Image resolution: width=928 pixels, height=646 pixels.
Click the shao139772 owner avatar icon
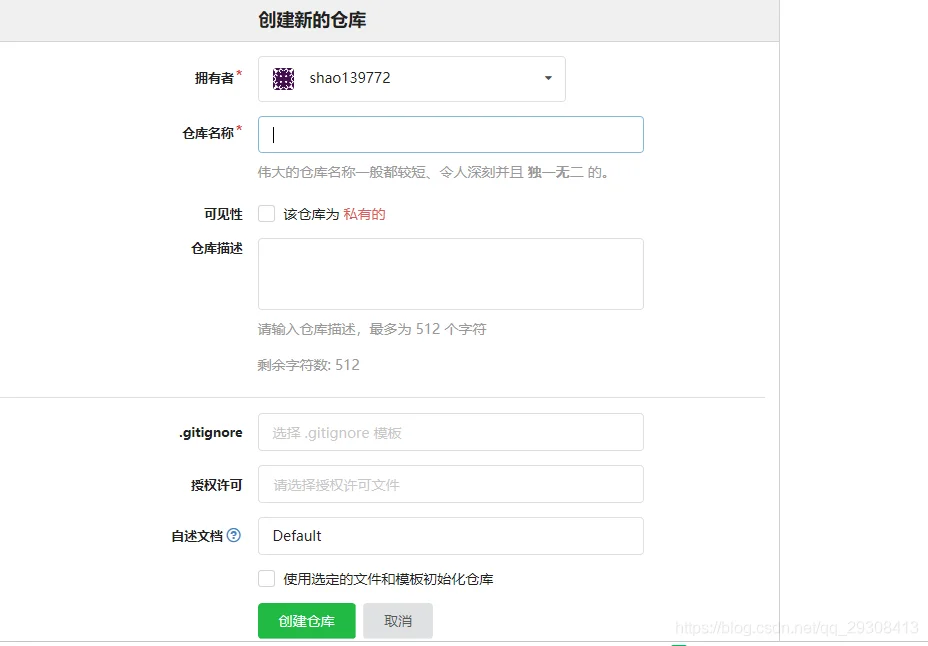(x=283, y=79)
